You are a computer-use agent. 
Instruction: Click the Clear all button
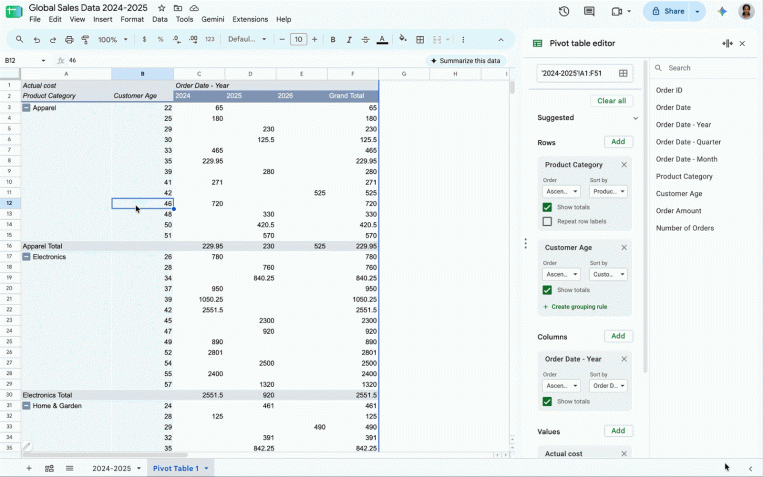[x=612, y=101]
